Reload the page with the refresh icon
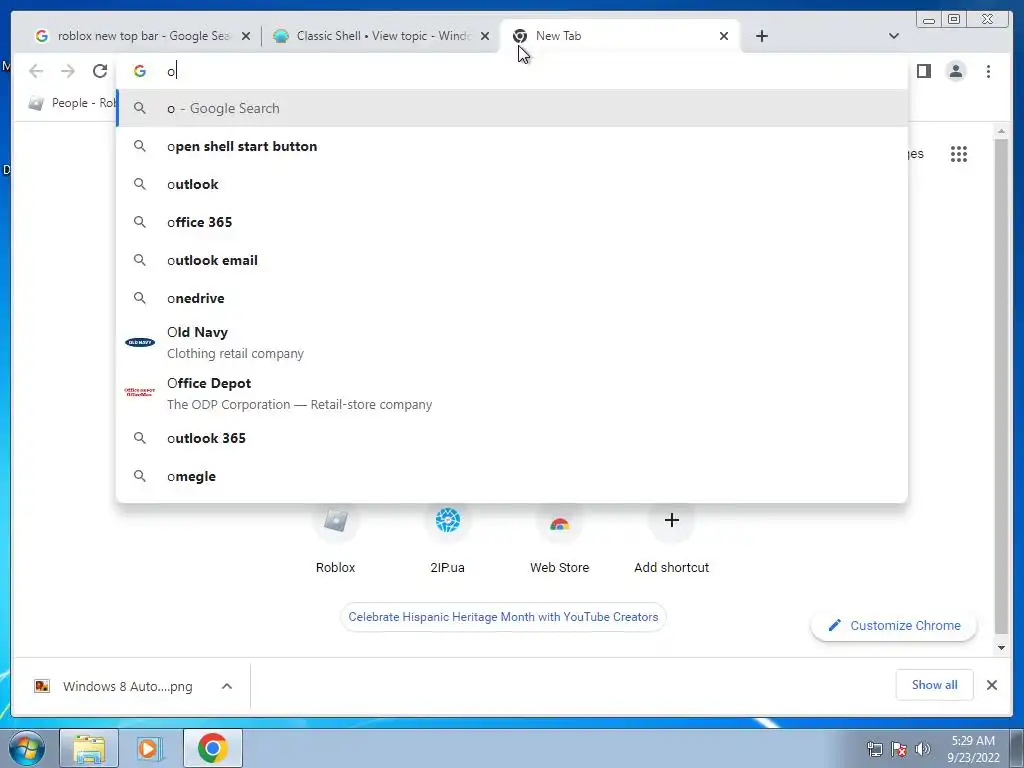 point(100,71)
